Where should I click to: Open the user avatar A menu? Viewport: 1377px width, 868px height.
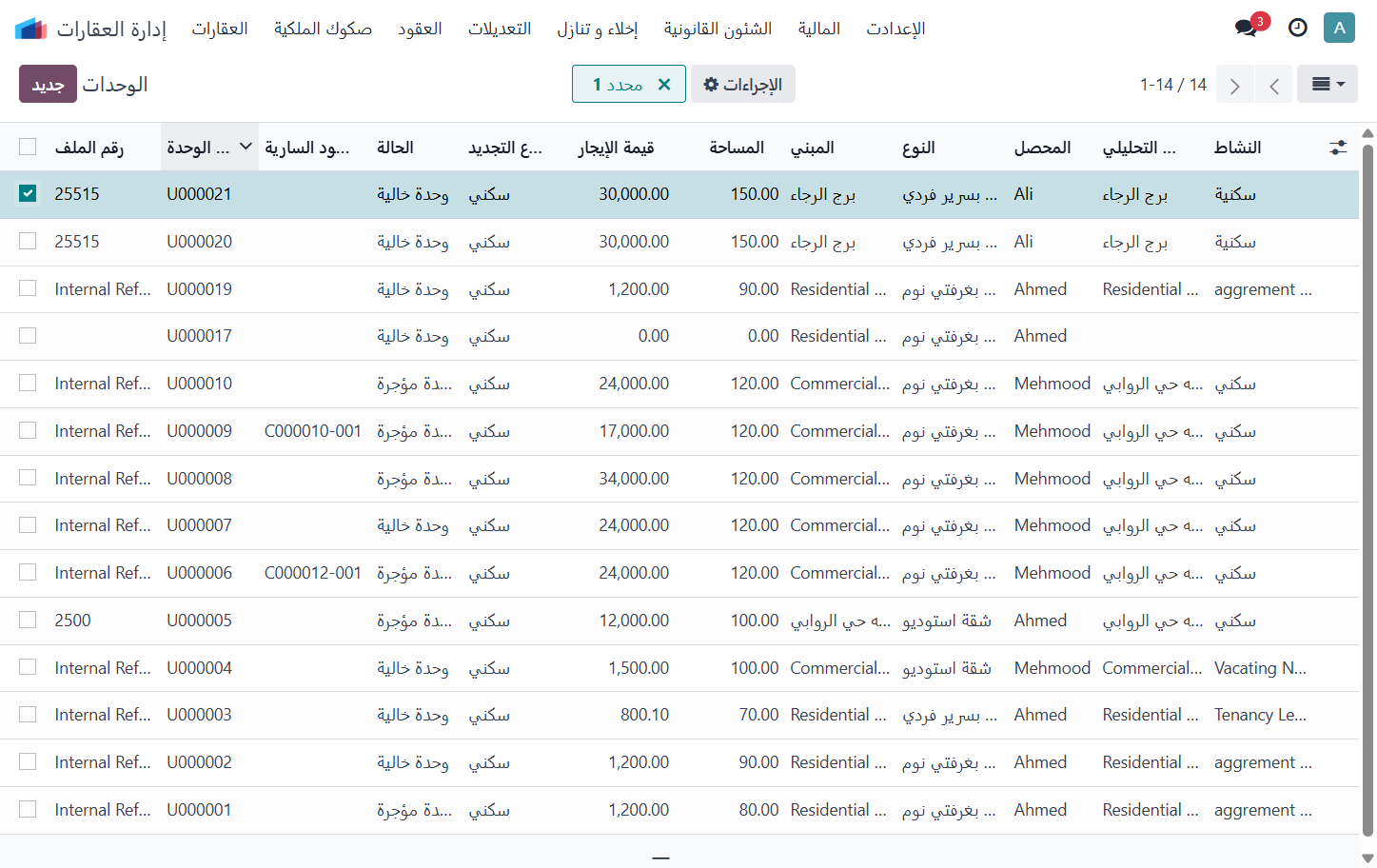coord(1339,28)
